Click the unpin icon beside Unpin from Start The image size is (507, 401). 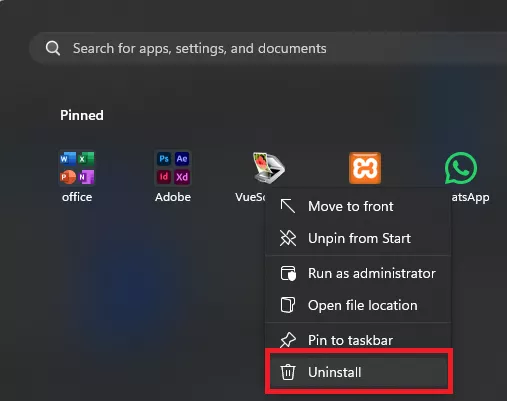click(288, 238)
